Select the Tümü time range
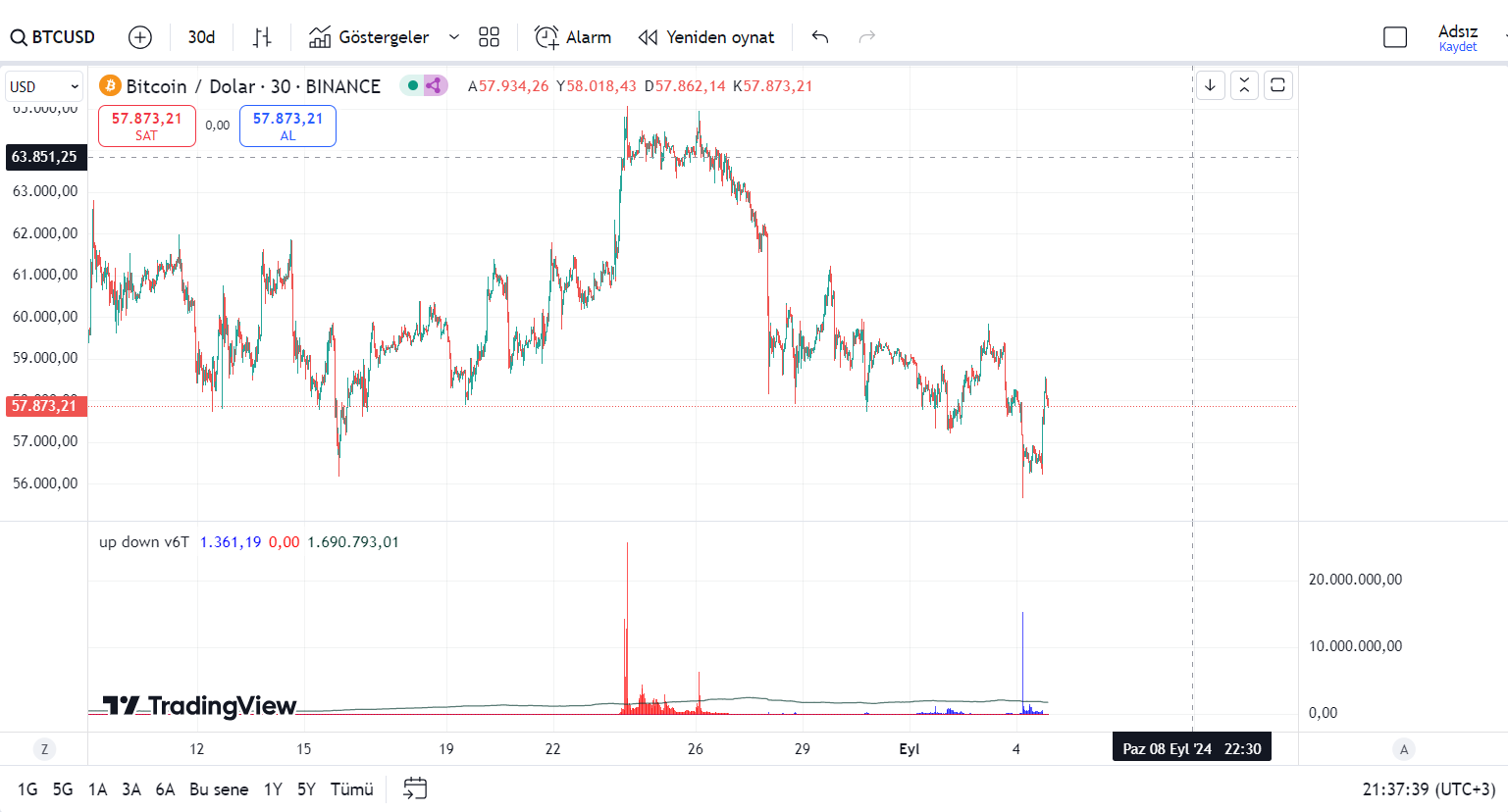The image size is (1508, 812). tap(351, 789)
